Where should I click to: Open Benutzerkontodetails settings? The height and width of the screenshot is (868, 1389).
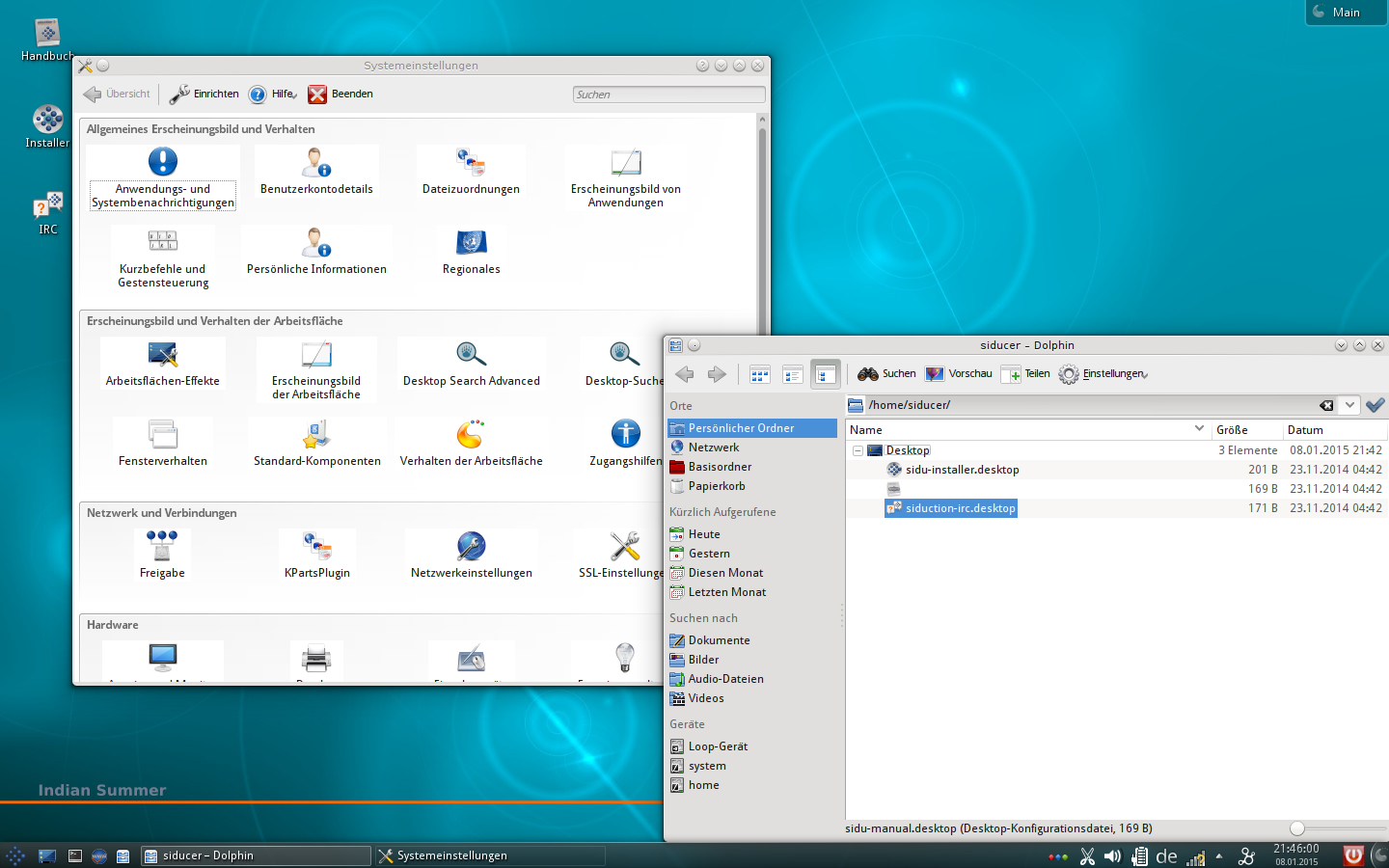click(316, 172)
